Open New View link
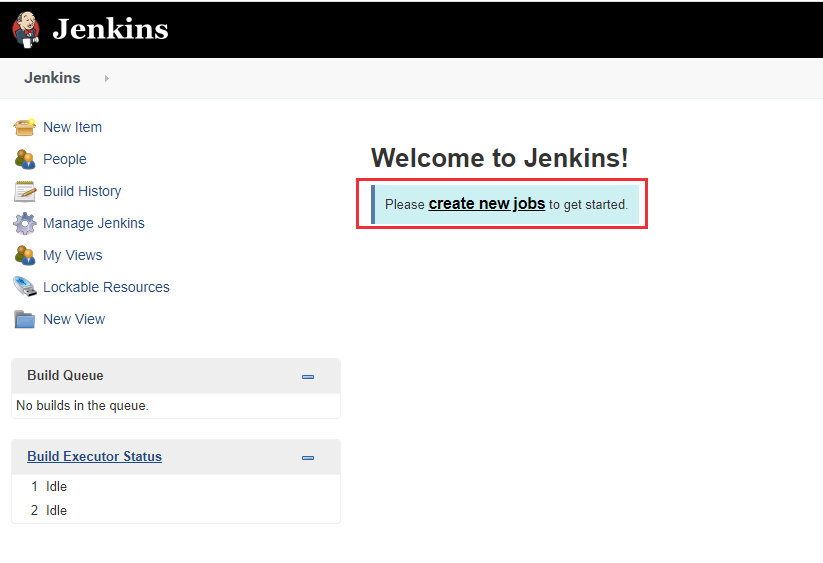This screenshot has height=563, width=823. (74, 319)
